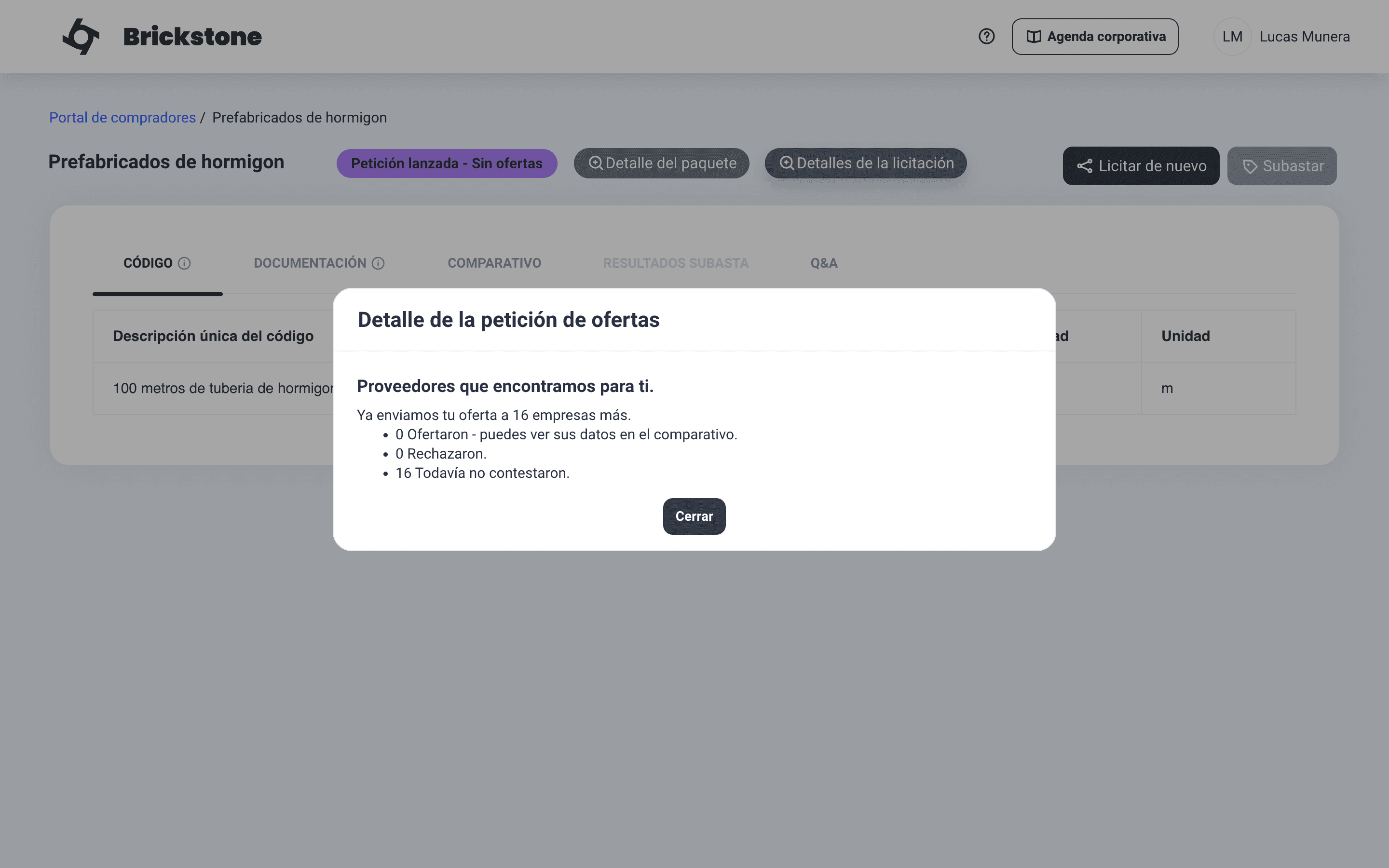Click the Lucas Munera user name
1389x868 pixels.
coord(1304,37)
